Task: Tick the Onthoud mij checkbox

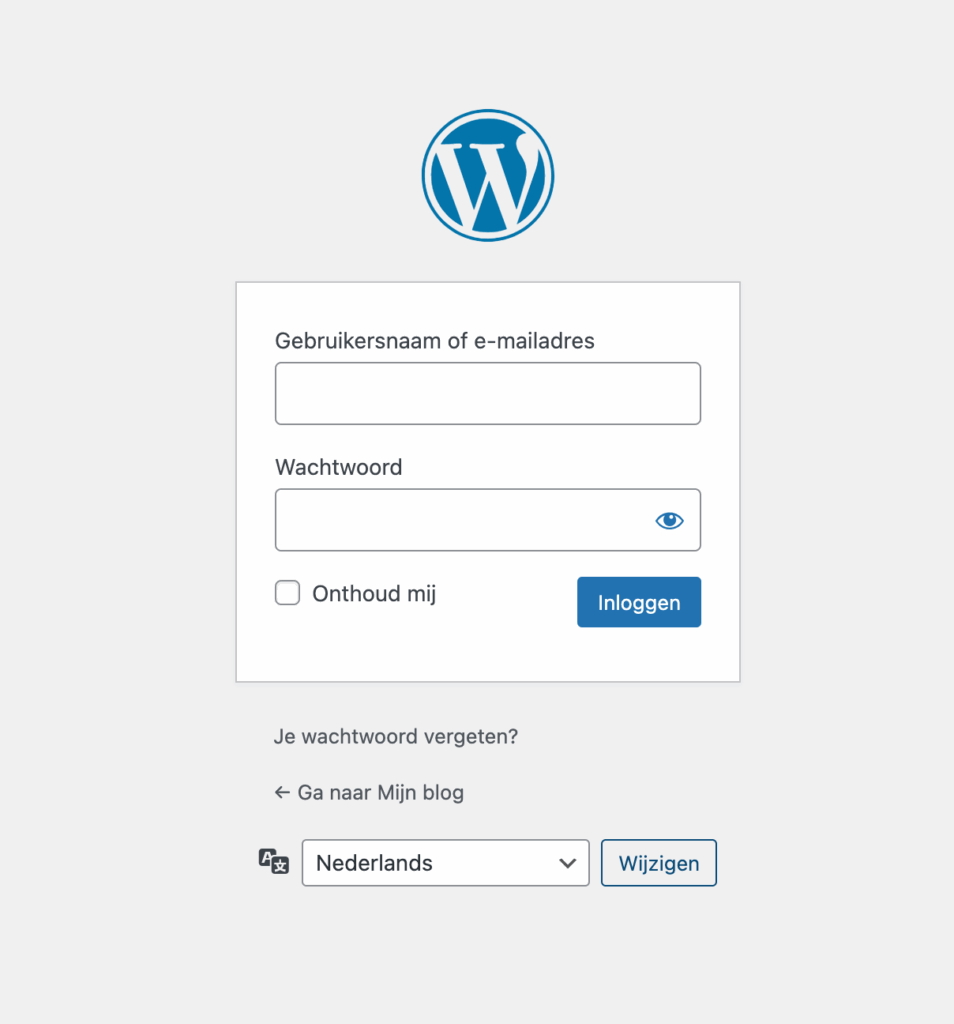Action: point(287,593)
